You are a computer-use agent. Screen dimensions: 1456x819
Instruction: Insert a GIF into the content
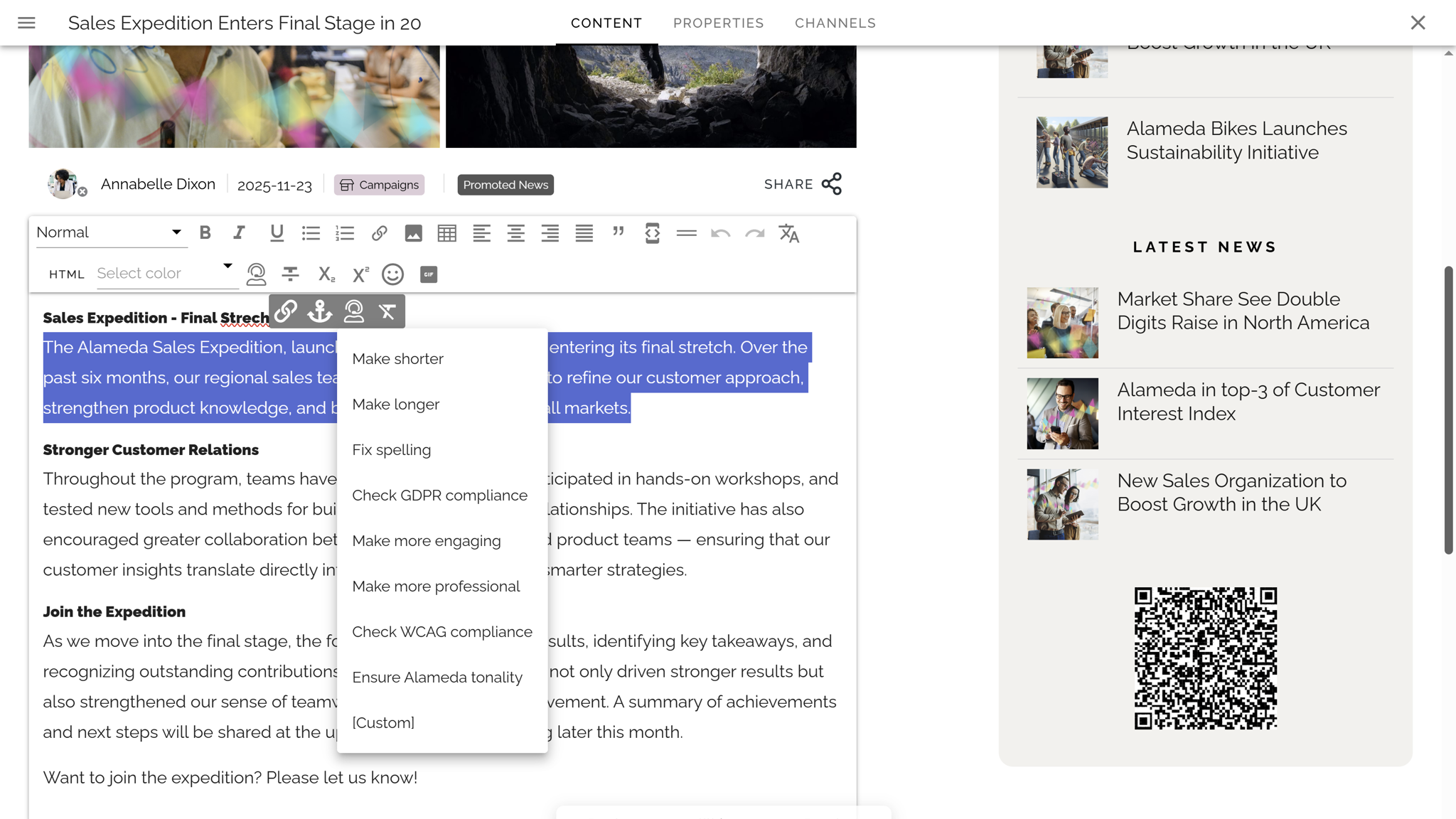(x=427, y=274)
